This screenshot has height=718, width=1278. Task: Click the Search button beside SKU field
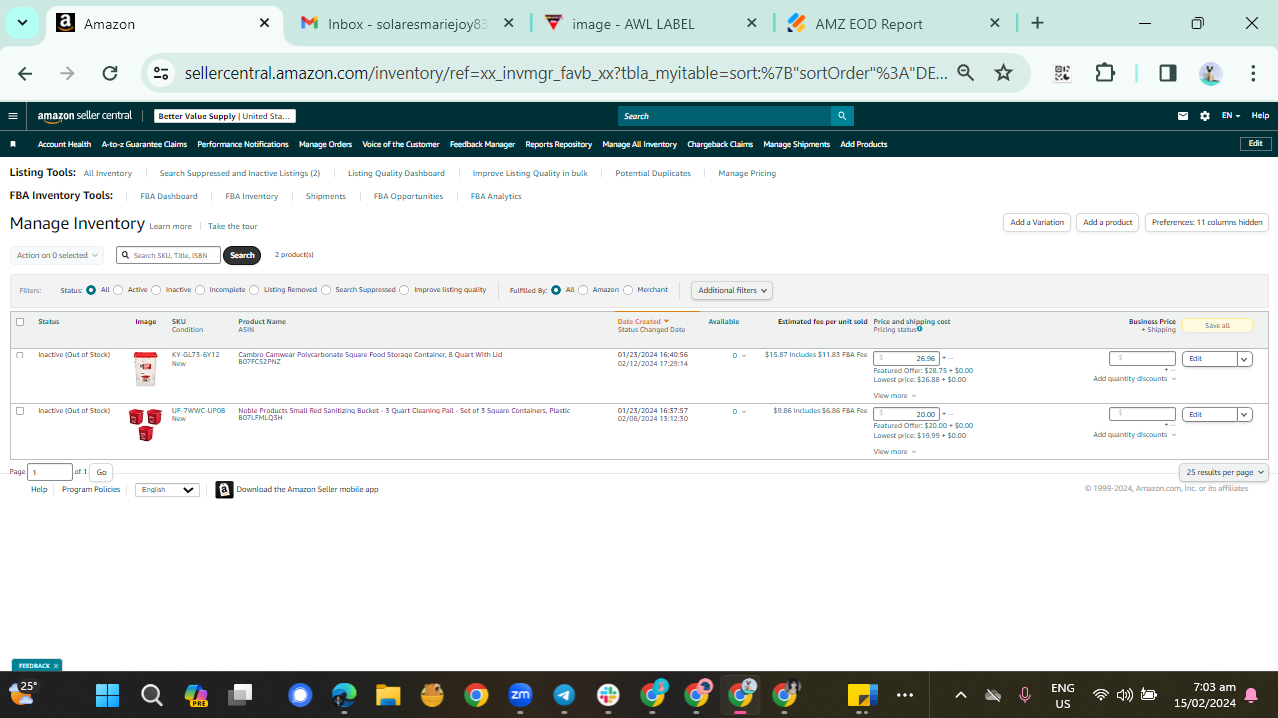[x=242, y=255]
